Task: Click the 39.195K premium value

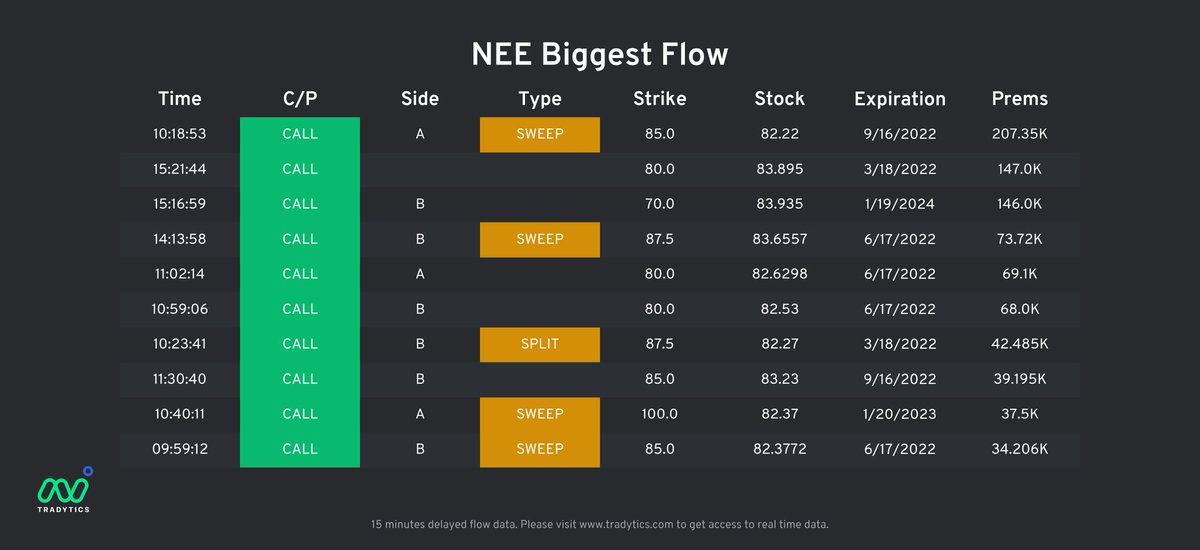Action: pos(1020,379)
